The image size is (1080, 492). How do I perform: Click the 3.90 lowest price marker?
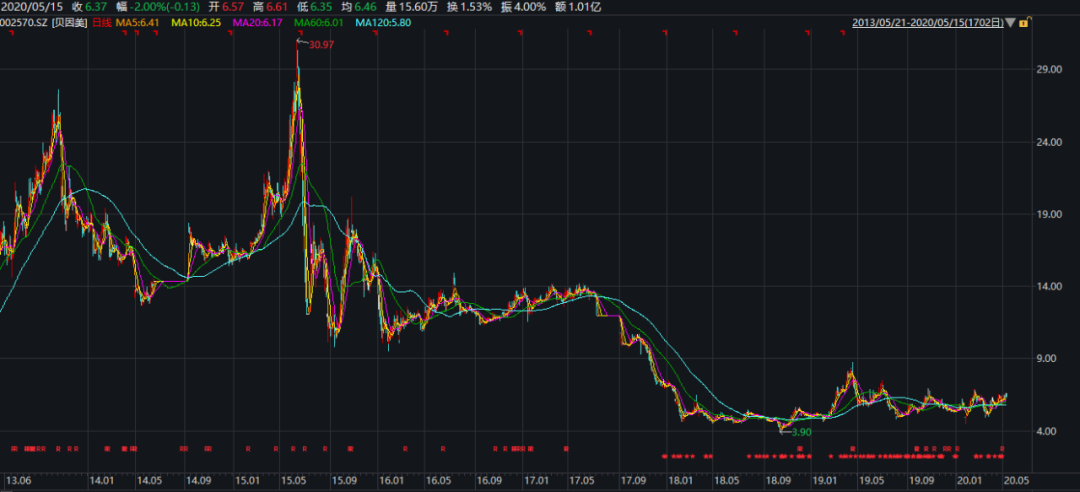pyautogui.click(x=801, y=431)
